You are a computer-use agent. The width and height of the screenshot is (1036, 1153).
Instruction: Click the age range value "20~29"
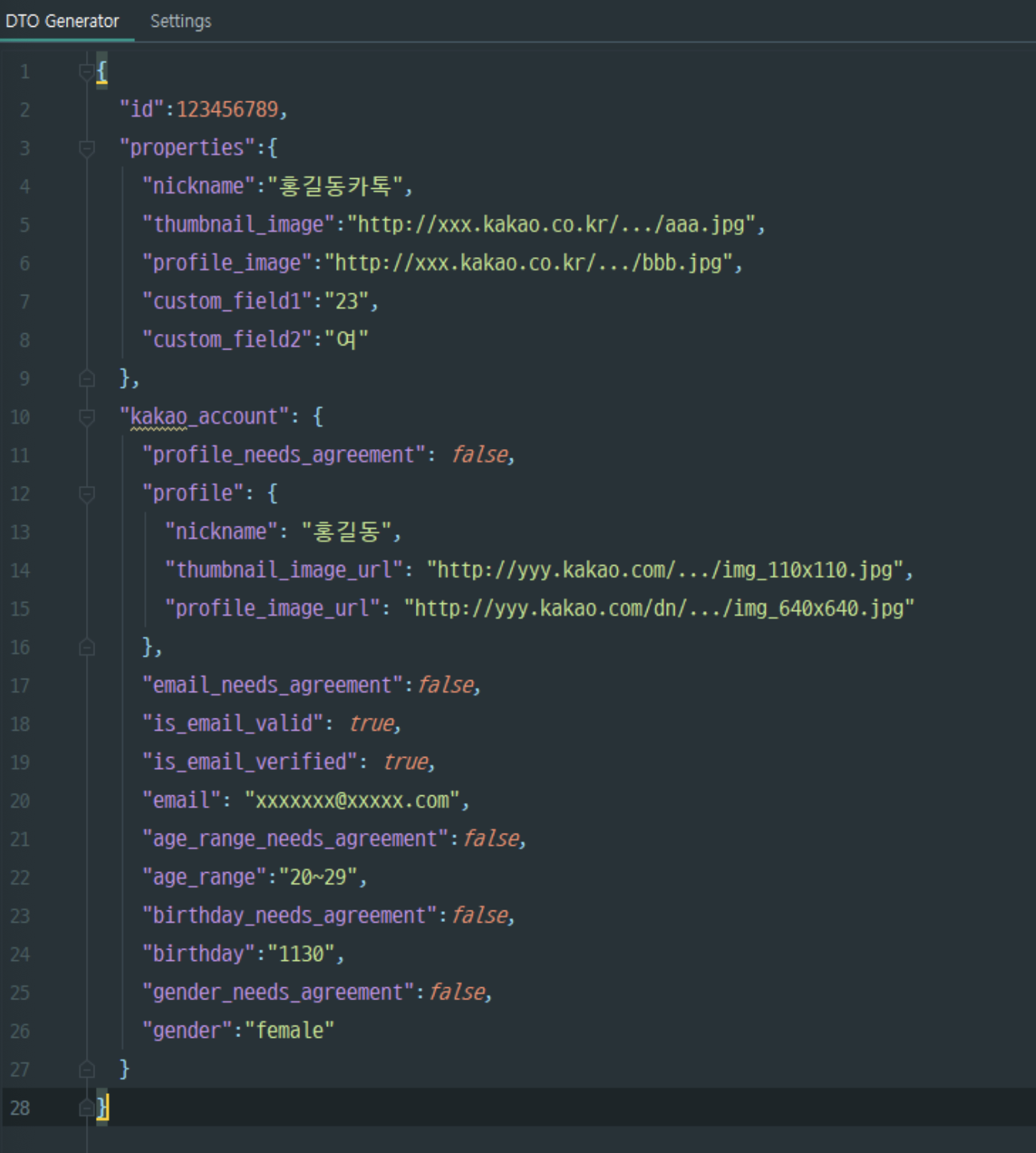pos(318,877)
